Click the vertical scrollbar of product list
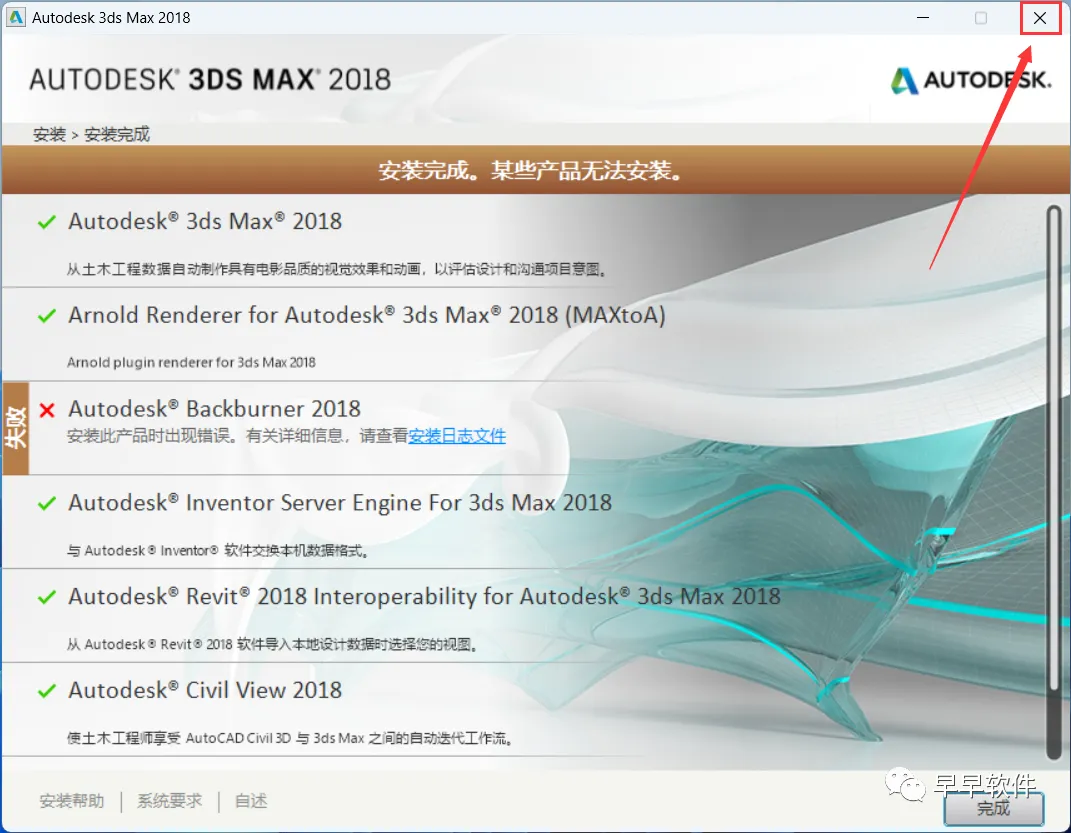 click(1054, 481)
